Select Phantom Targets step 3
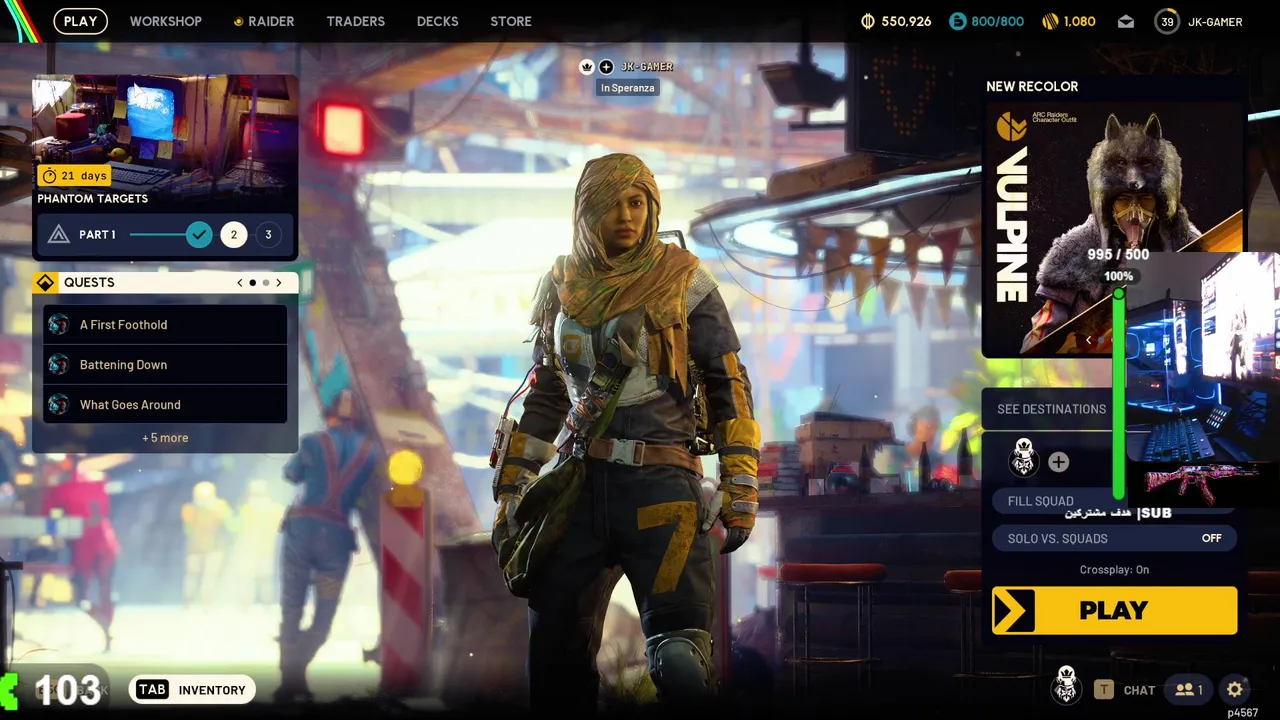Screen dimensions: 1280x720 (268, 235)
